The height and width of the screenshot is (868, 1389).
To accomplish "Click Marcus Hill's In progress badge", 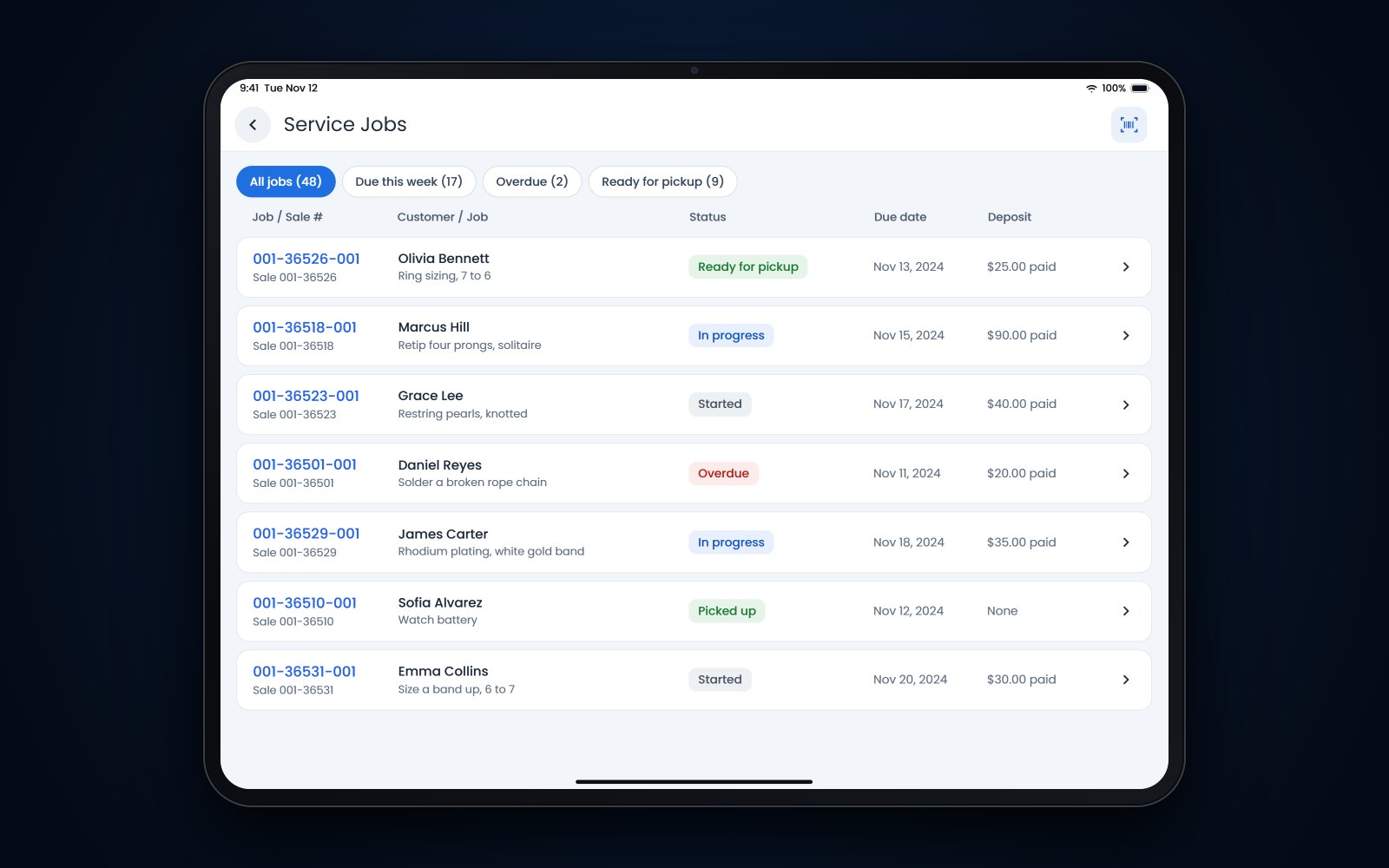I will click(x=731, y=335).
